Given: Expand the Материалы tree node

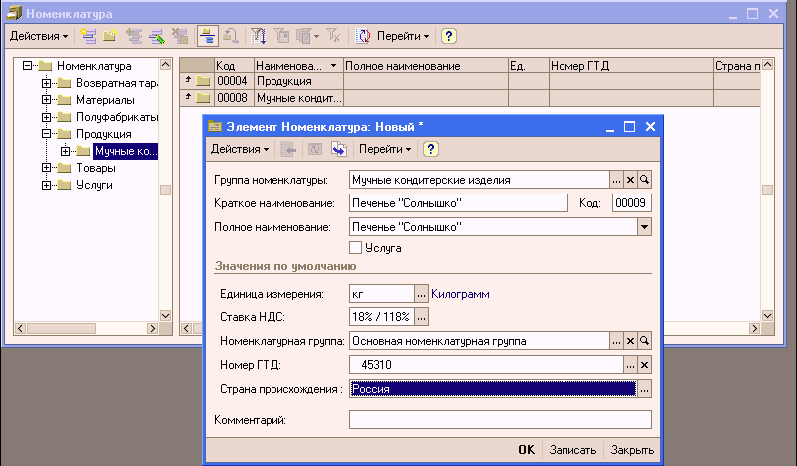Looking at the screenshot, I should pos(46,100).
